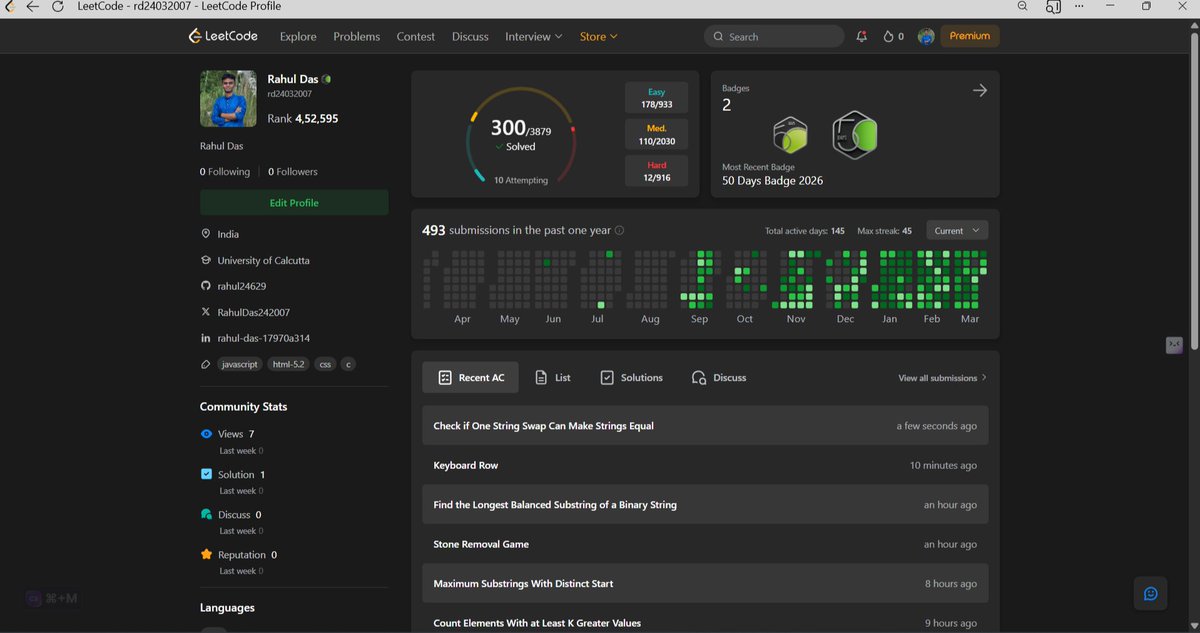Expand the Store dropdown menu
Image resolution: width=1200 pixels, height=633 pixels.
click(599, 36)
